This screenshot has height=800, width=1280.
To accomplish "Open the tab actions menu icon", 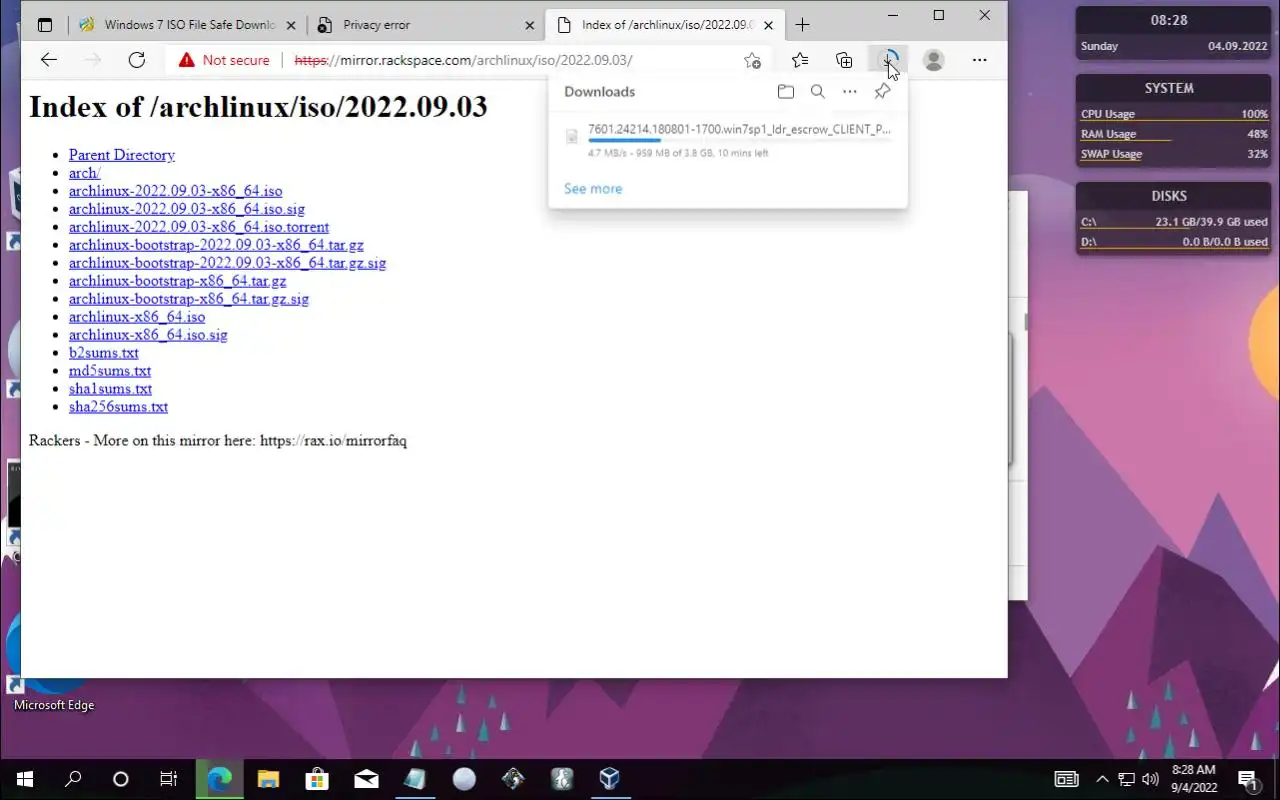I will 45,25.
